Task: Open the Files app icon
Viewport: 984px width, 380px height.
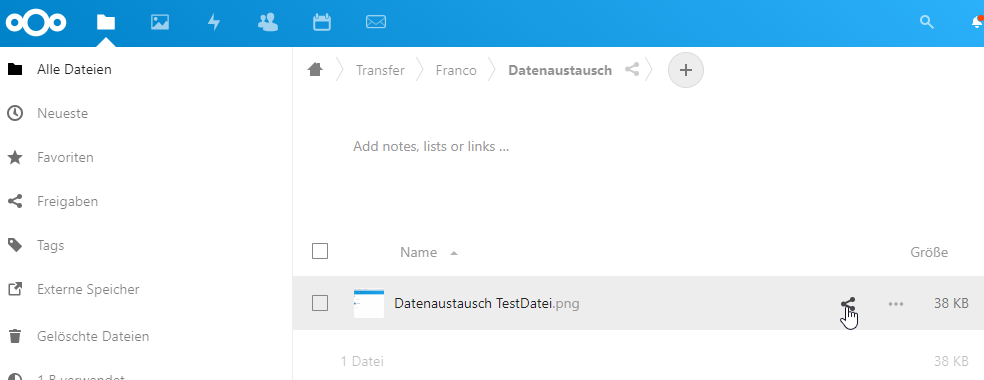Action: [x=106, y=23]
